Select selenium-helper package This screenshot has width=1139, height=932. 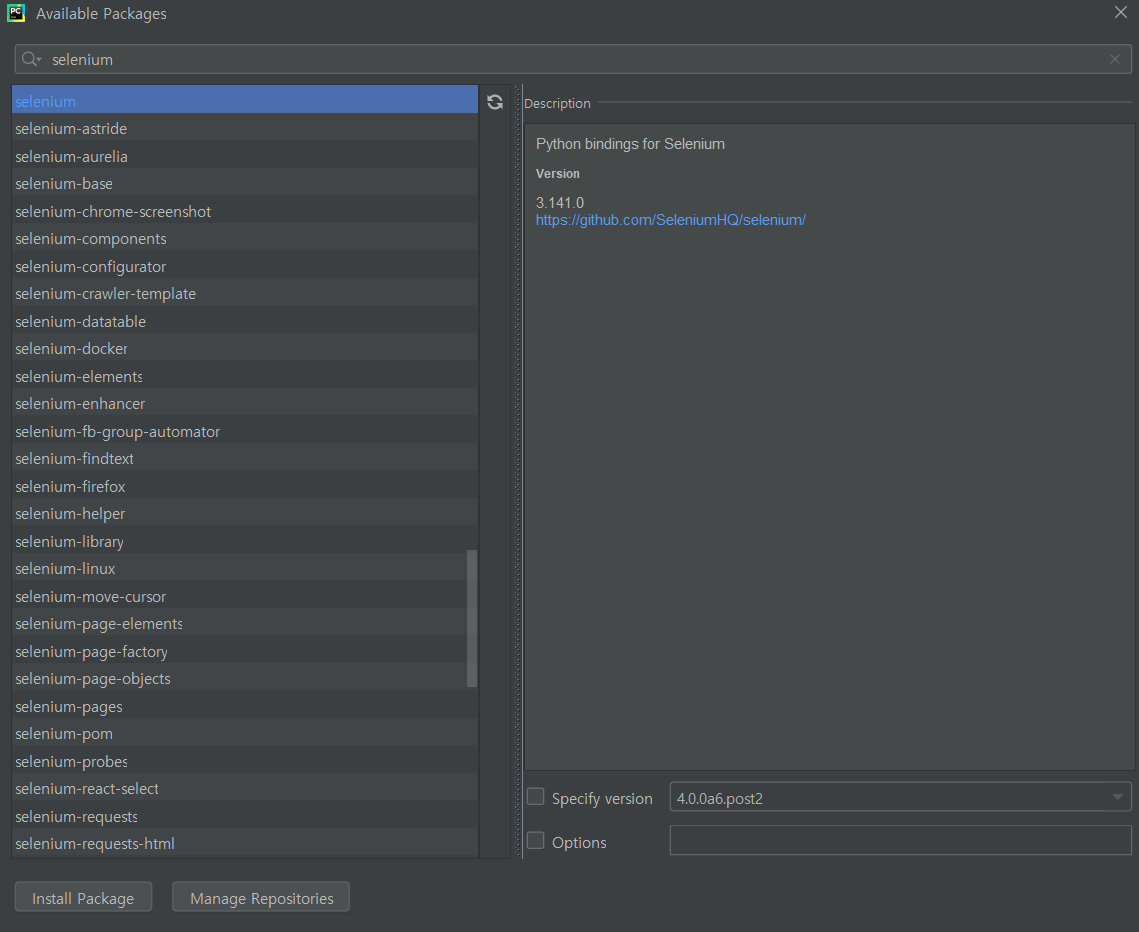[245, 514]
